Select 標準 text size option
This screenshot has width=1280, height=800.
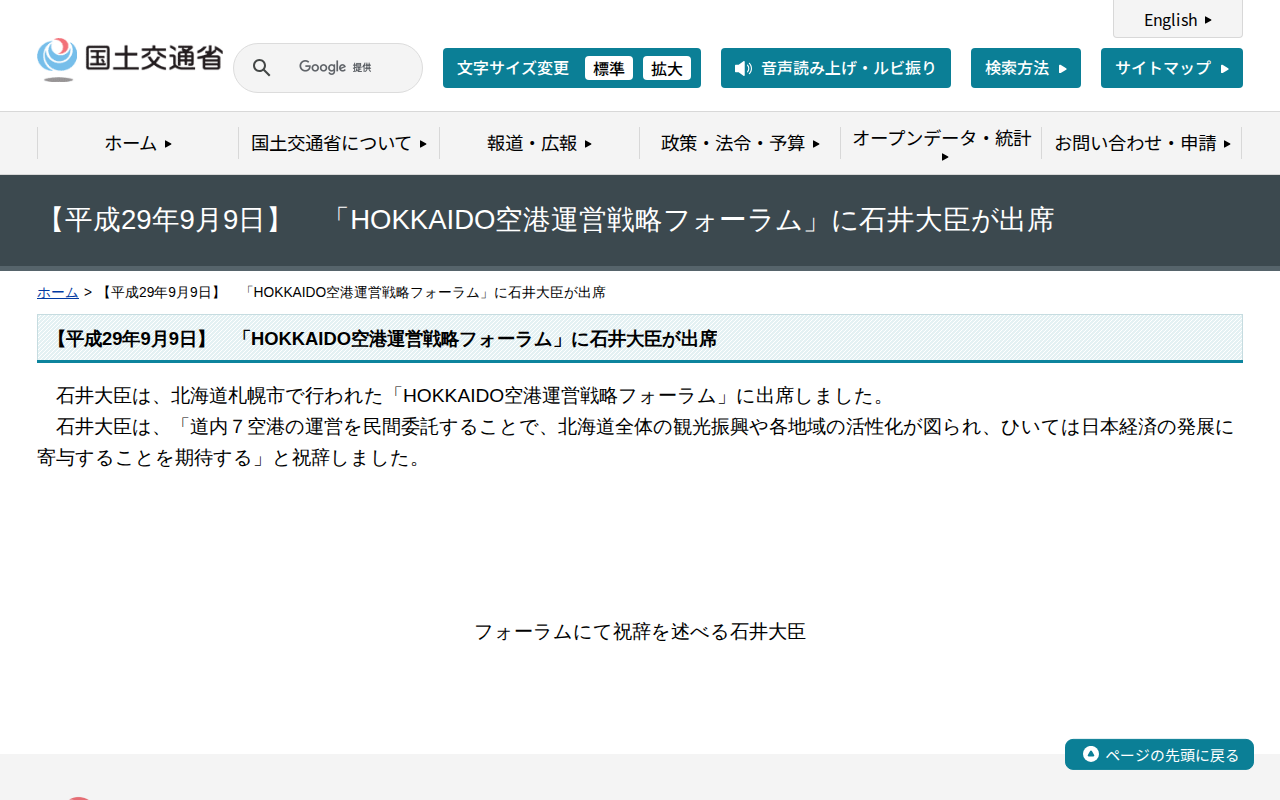[608, 68]
